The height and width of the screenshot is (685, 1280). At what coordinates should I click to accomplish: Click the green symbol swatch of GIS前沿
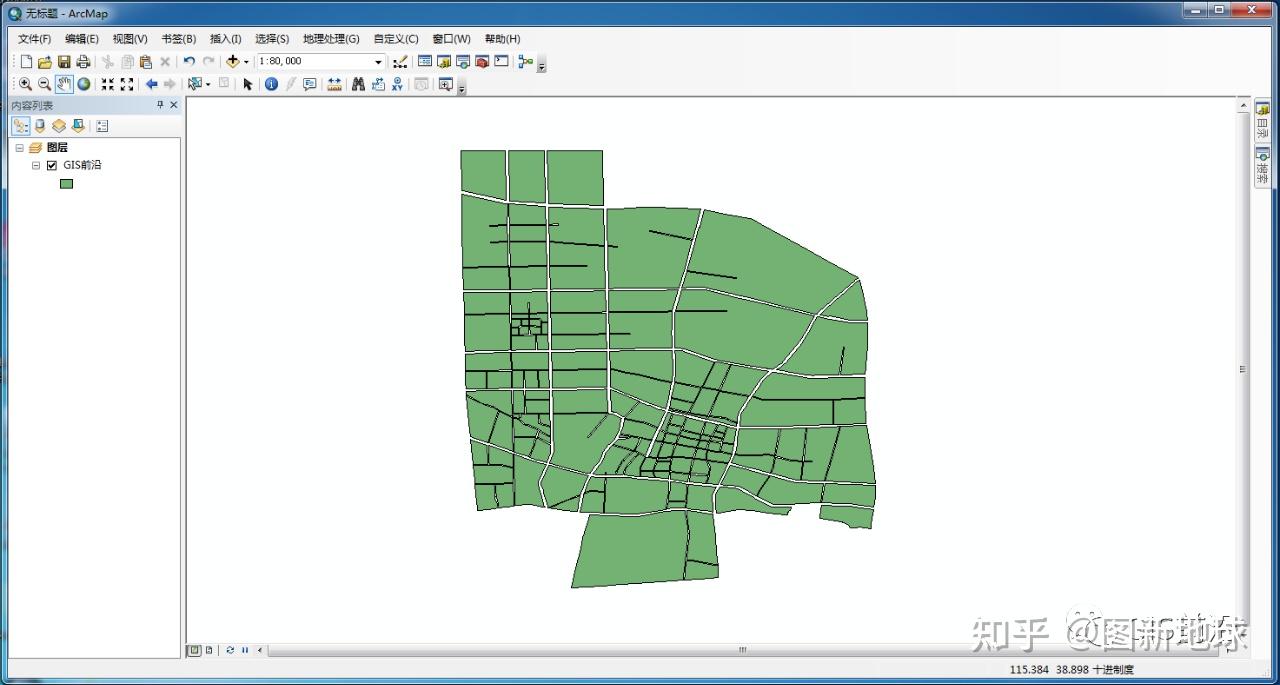66,184
